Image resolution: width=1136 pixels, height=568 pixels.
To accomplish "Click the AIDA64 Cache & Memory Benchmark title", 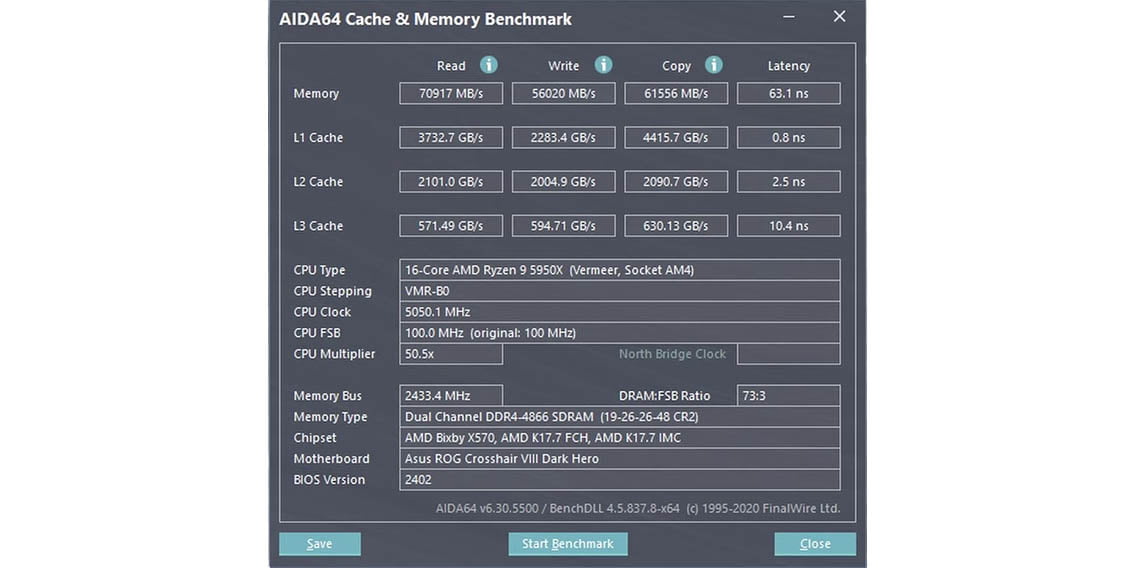I will point(425,19).
